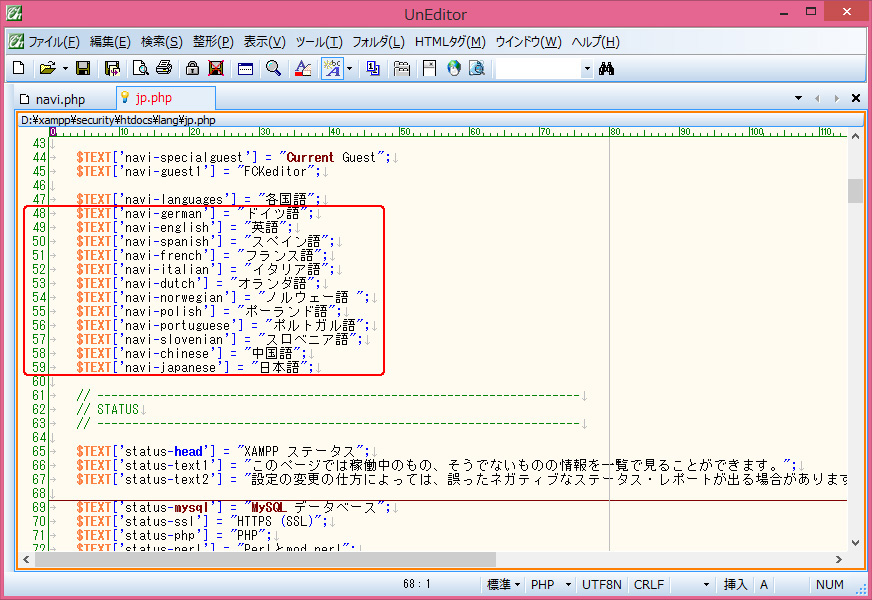This screenshot has width=872, height=600.
Task: Open the 標準 dropdown in status bar
Action: pos(503,584)
